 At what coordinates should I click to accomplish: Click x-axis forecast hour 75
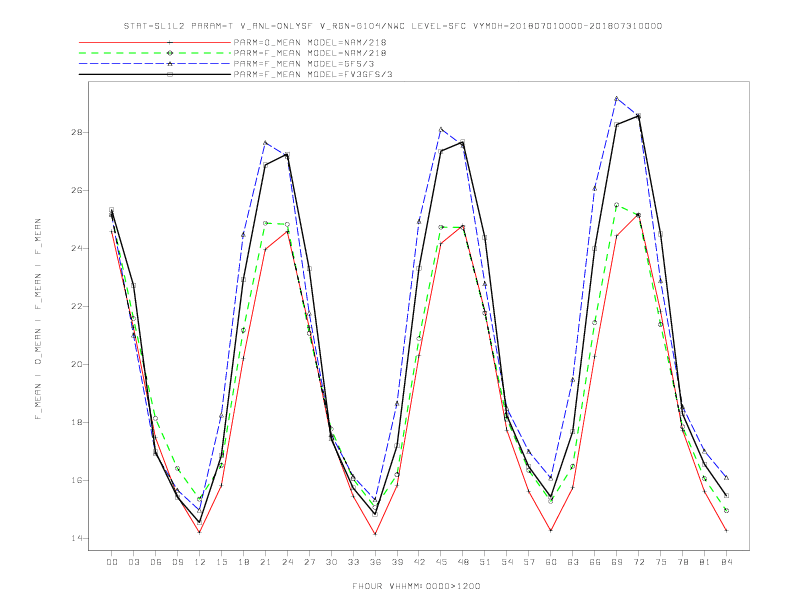pos(661,562)
